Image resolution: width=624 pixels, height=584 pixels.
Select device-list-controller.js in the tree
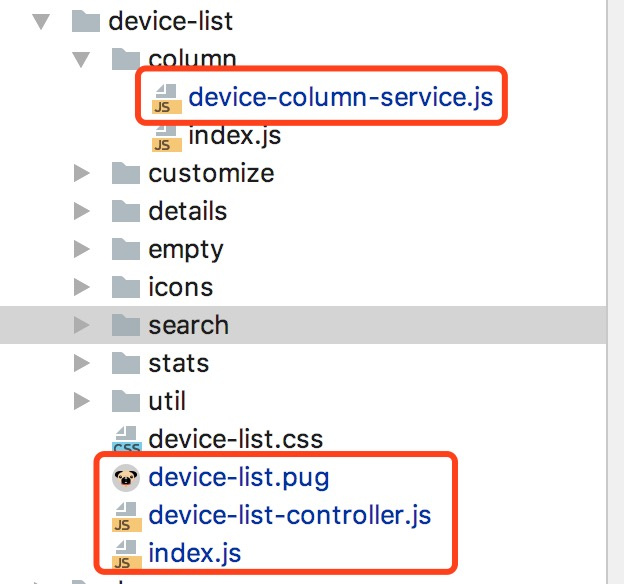(290, 515)
